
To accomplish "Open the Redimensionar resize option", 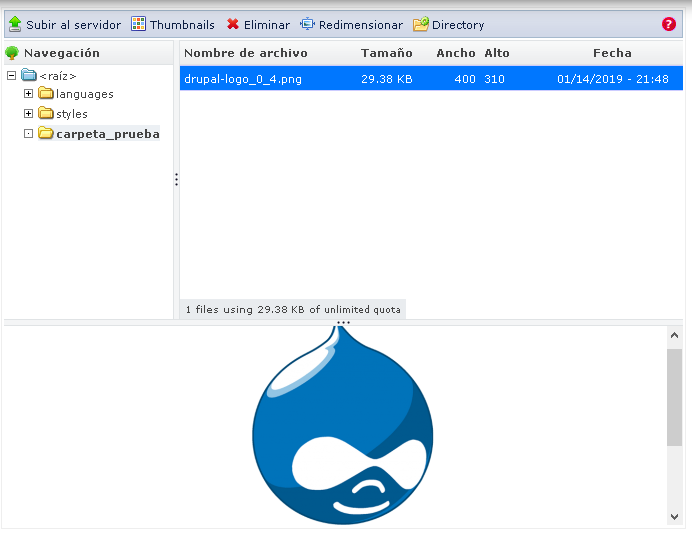I will (x=351, y=25).
